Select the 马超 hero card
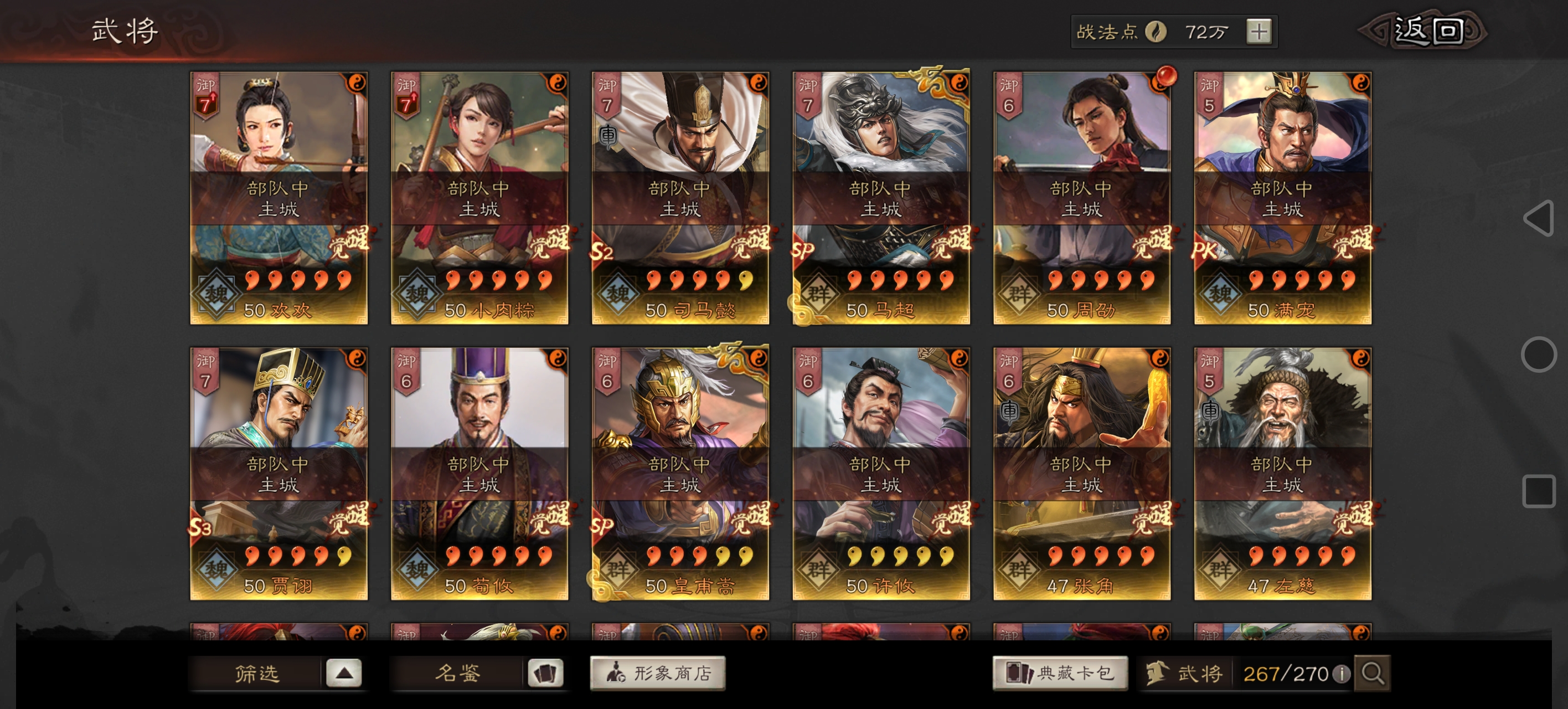 [x=881, y=198]
